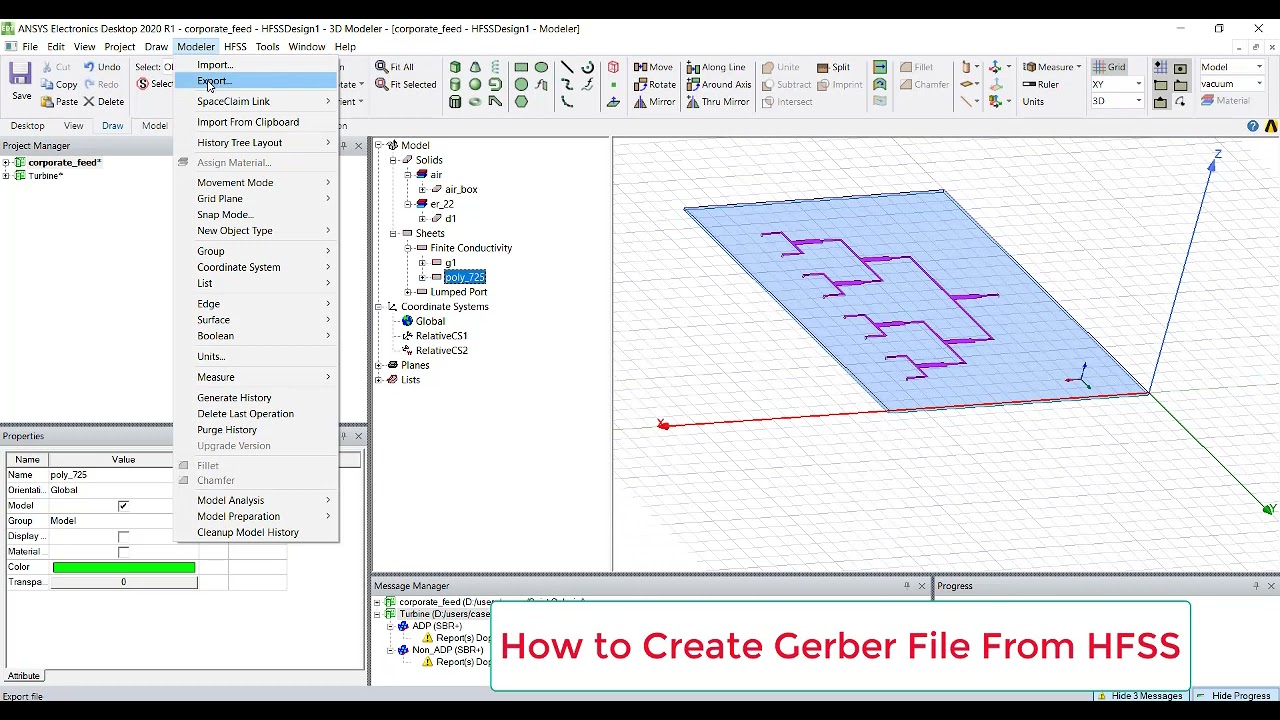1280x720 pixels.
Task: Click the Move tool icon
Action: pos(640,67)
